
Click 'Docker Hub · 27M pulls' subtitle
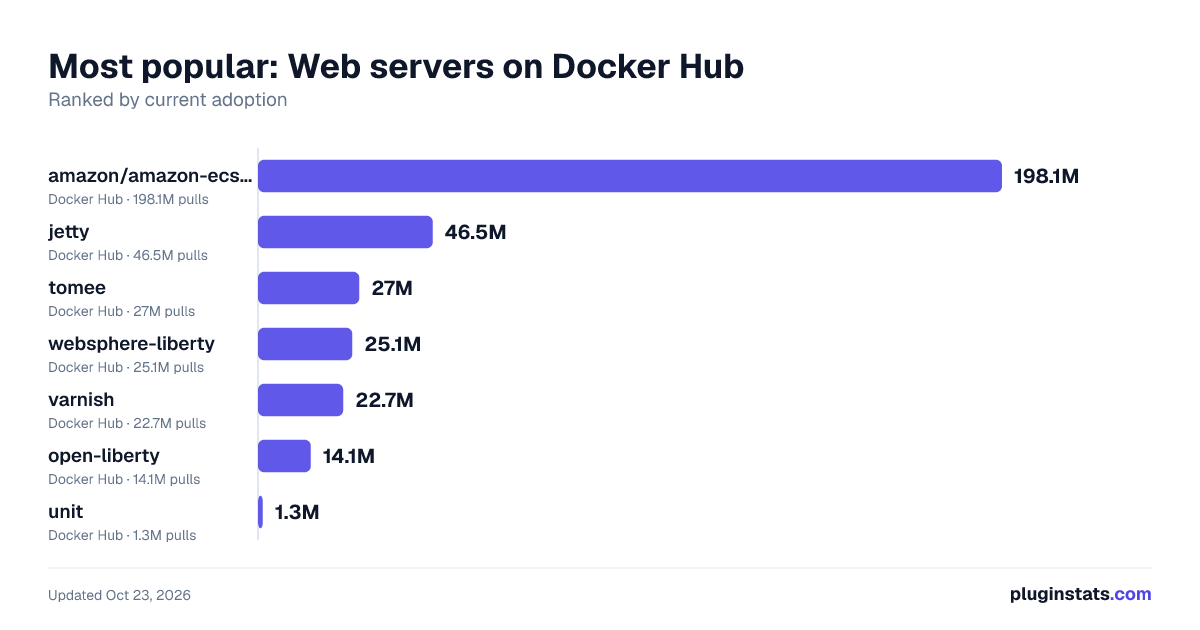[x=122, y=311]
